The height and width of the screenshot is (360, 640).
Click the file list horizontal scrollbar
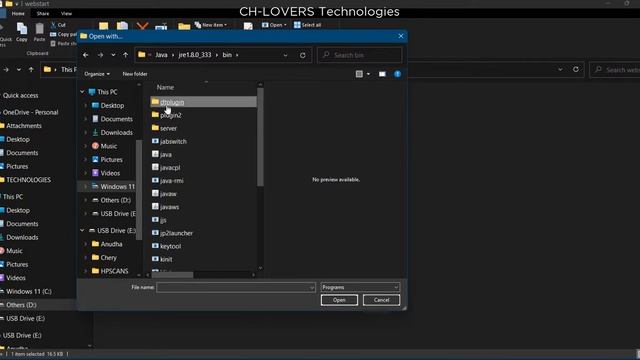coord(173,275)
